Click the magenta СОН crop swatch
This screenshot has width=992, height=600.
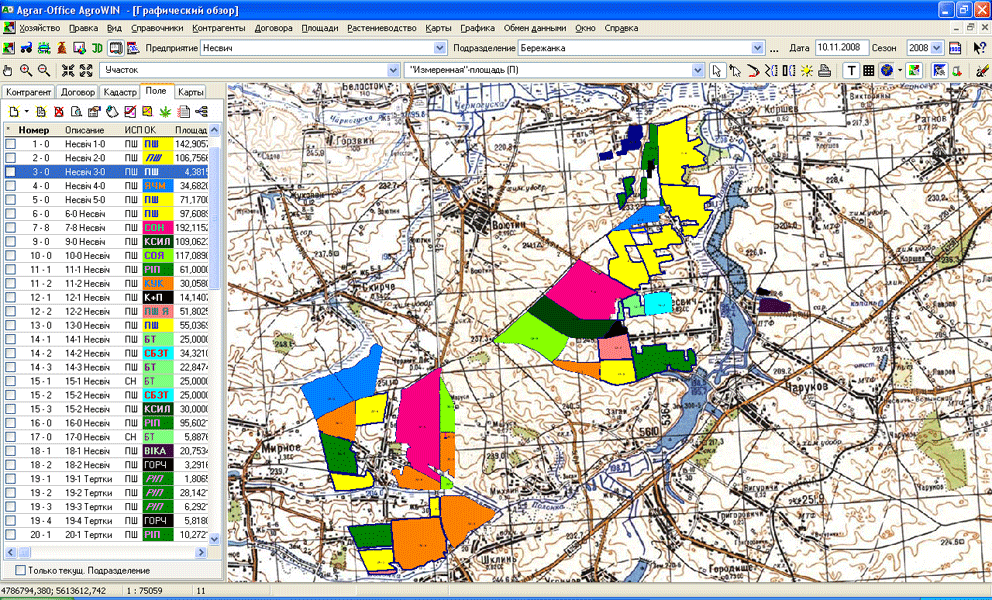click(x=158, y=227)
